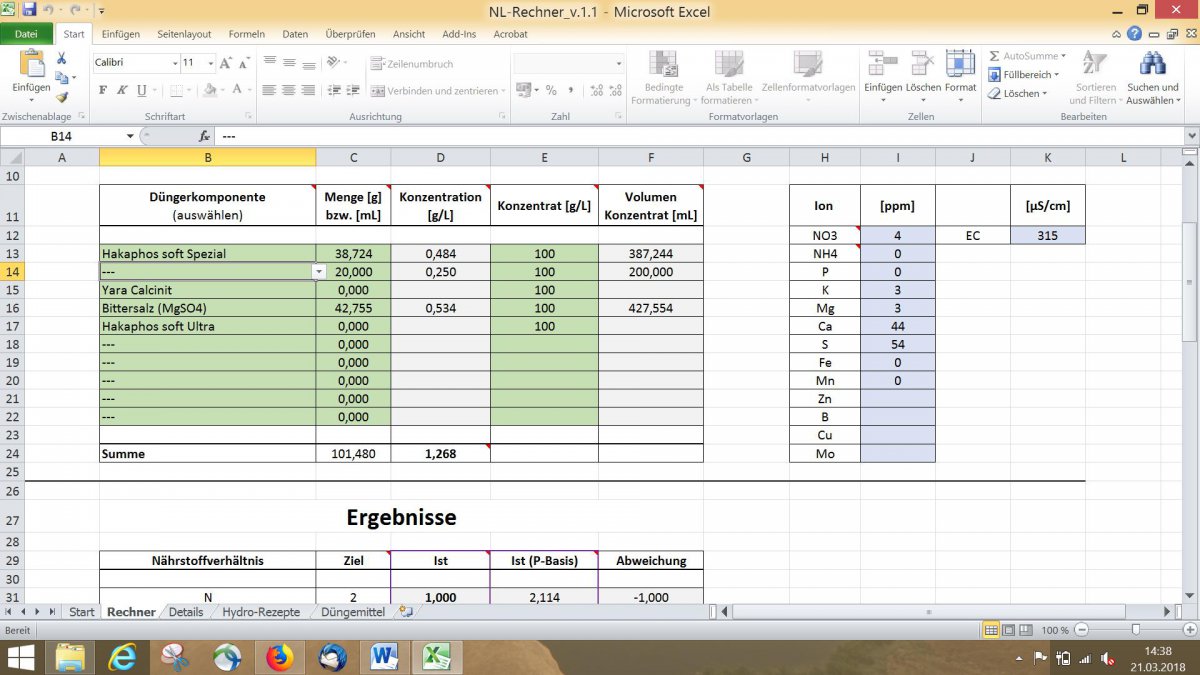
Task: Switch to the Formeln ribbon tab
Action: pos(247,34)
